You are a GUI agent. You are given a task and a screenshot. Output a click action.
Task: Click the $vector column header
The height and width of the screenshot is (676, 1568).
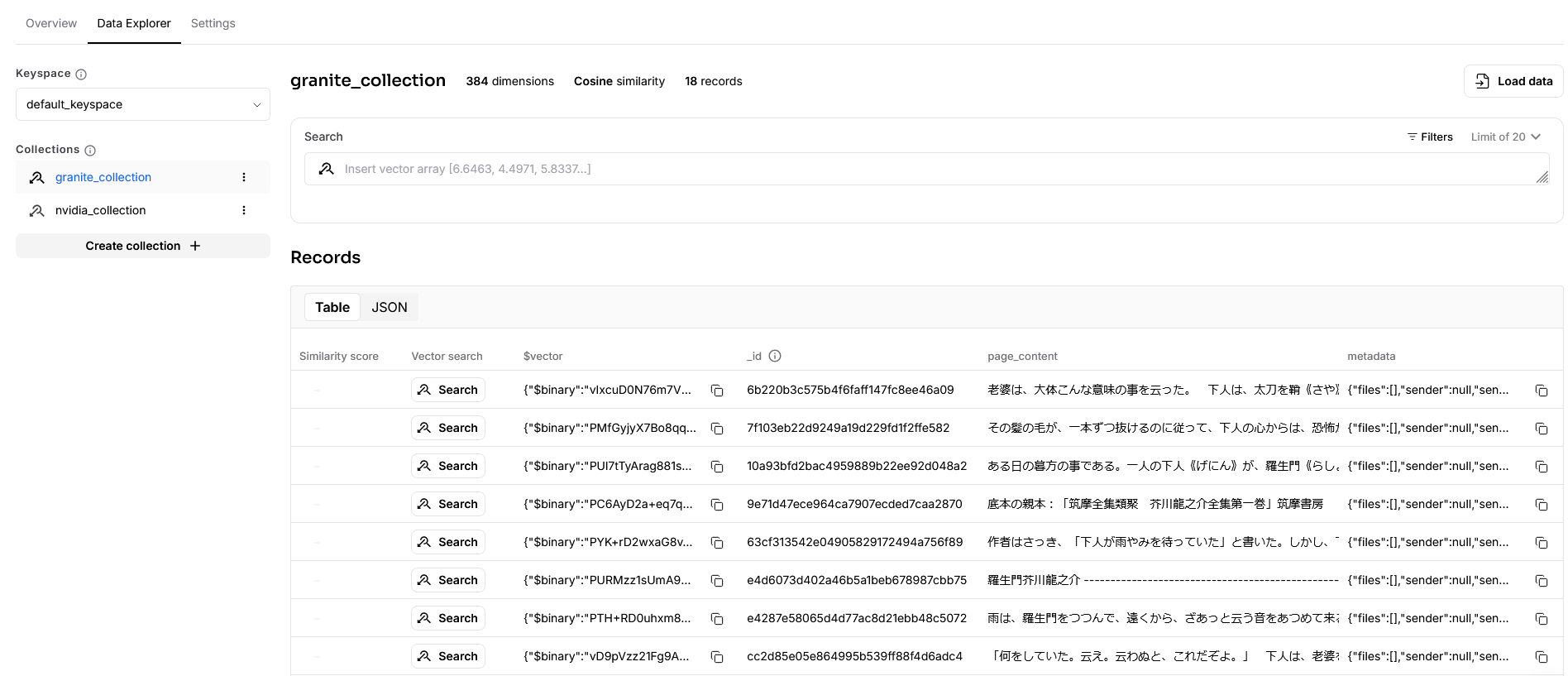[x=543, y=356]
